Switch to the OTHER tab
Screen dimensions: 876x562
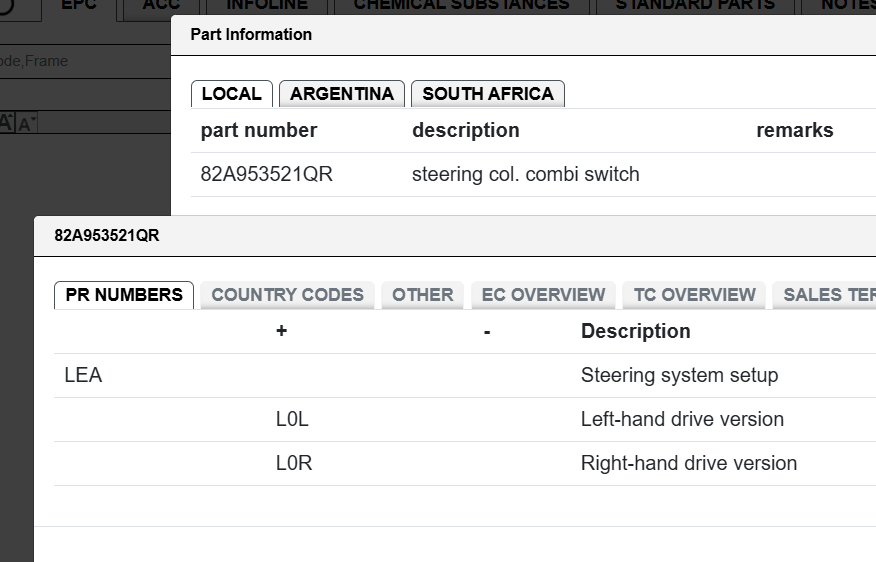[x=422, y=295]
